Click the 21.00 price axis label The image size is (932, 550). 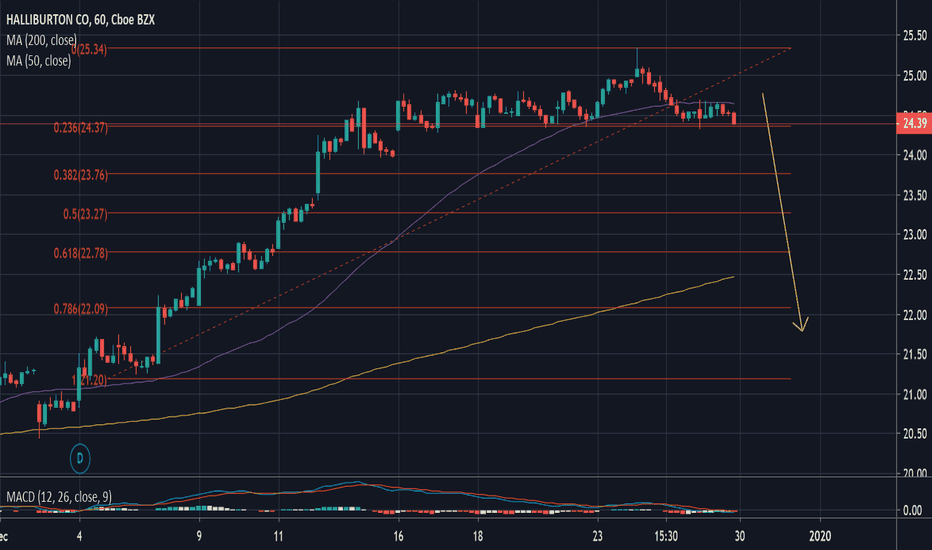pos(915,394)
